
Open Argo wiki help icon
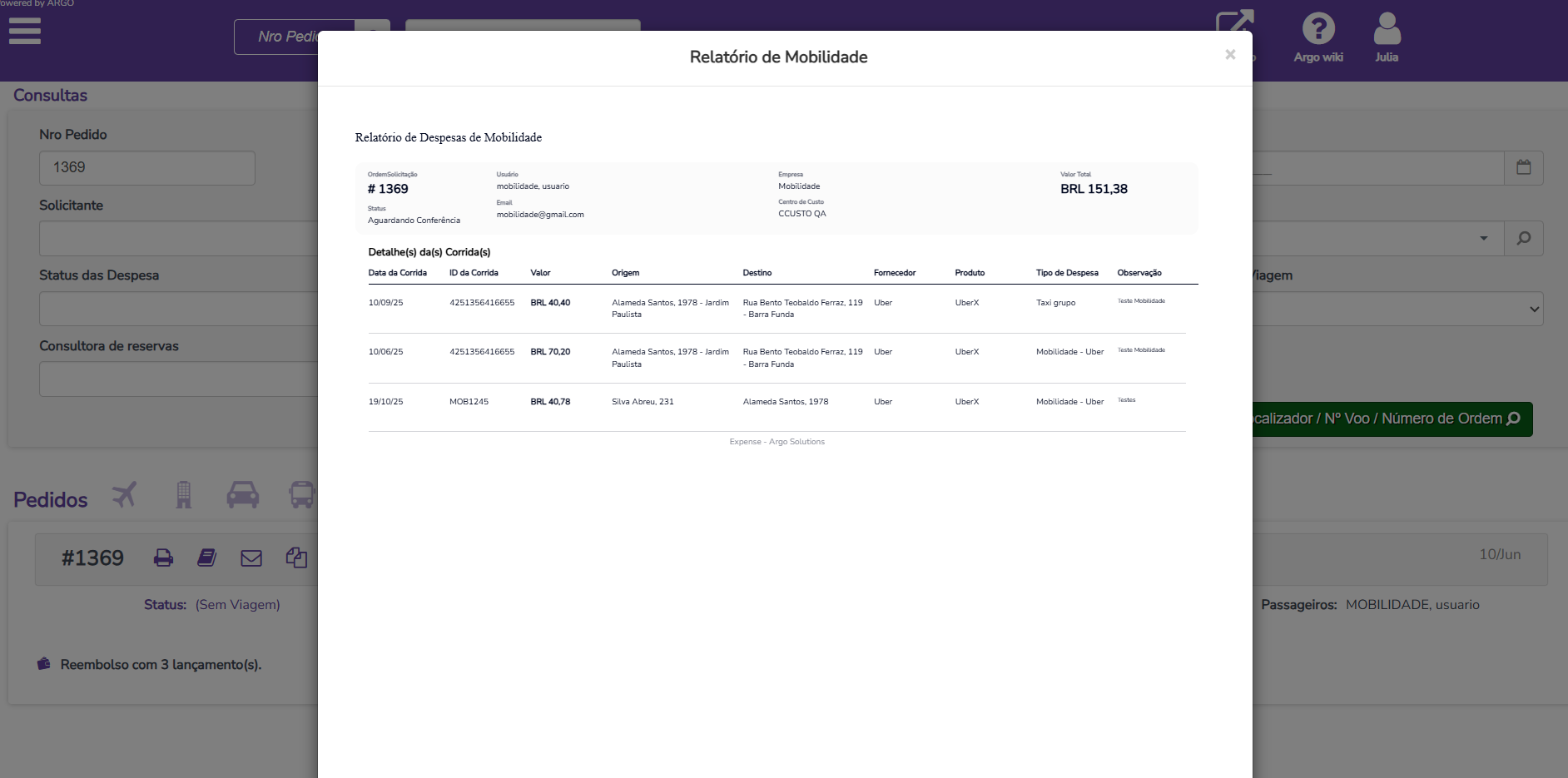pyautogui.click(x=1318, y=30)
